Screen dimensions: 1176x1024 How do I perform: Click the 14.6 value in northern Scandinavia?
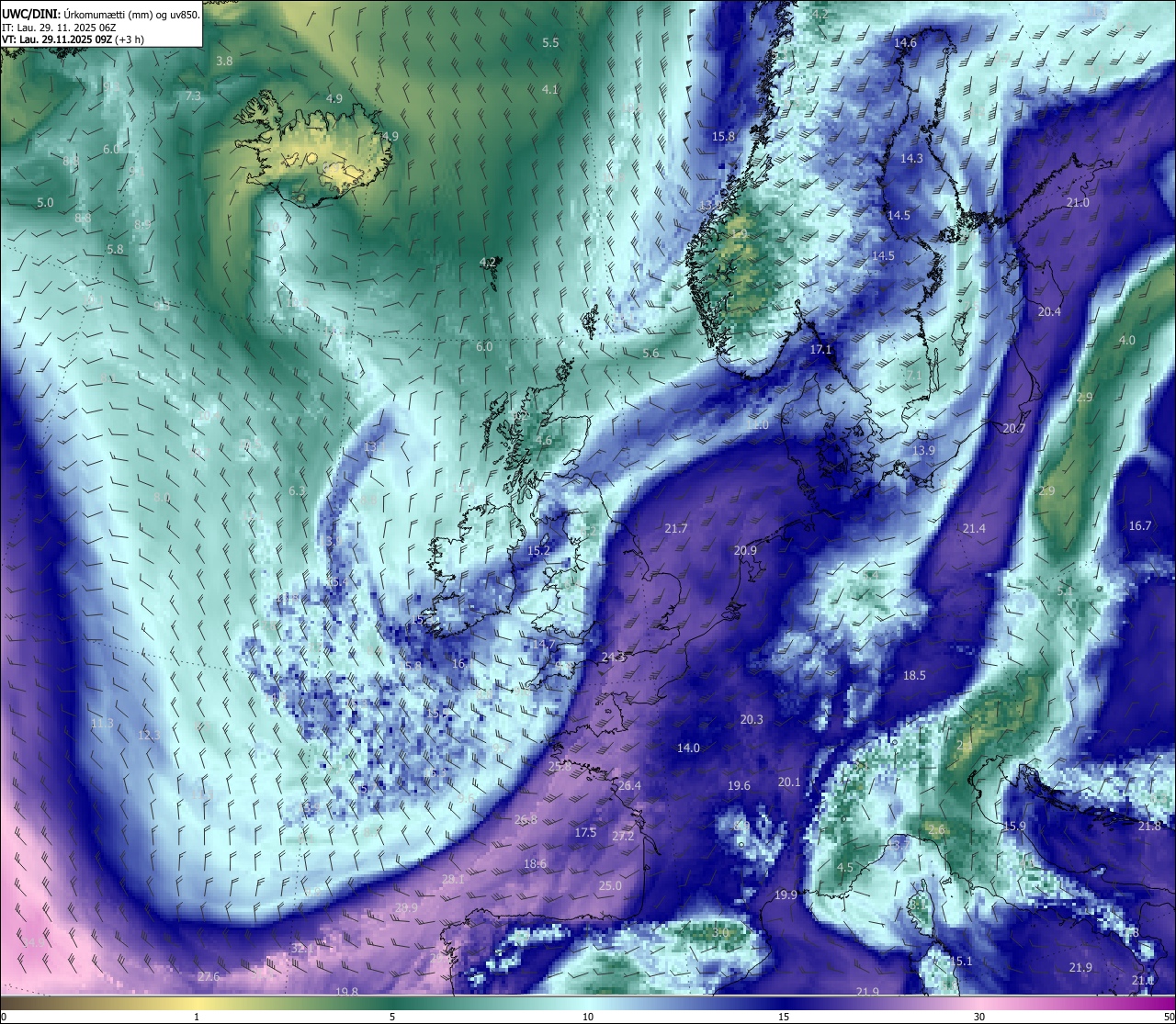tap(905, 43)
